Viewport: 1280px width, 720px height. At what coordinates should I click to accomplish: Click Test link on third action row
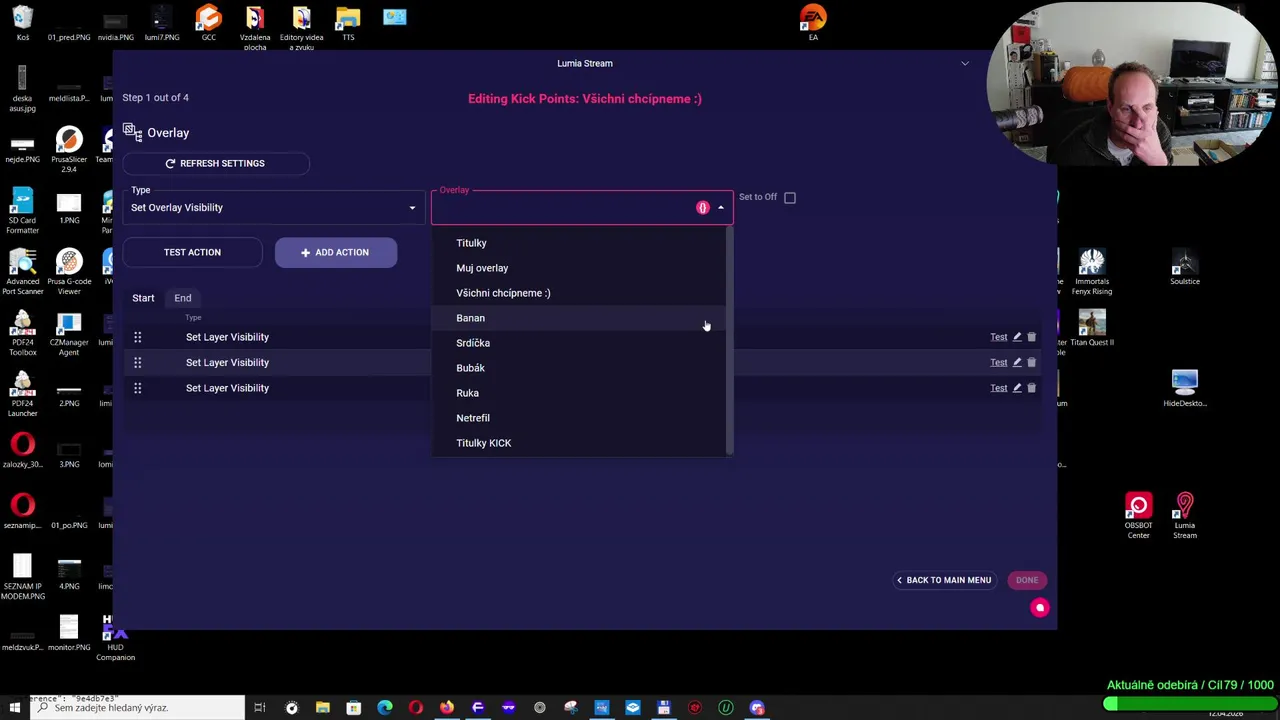pos(999,388)
